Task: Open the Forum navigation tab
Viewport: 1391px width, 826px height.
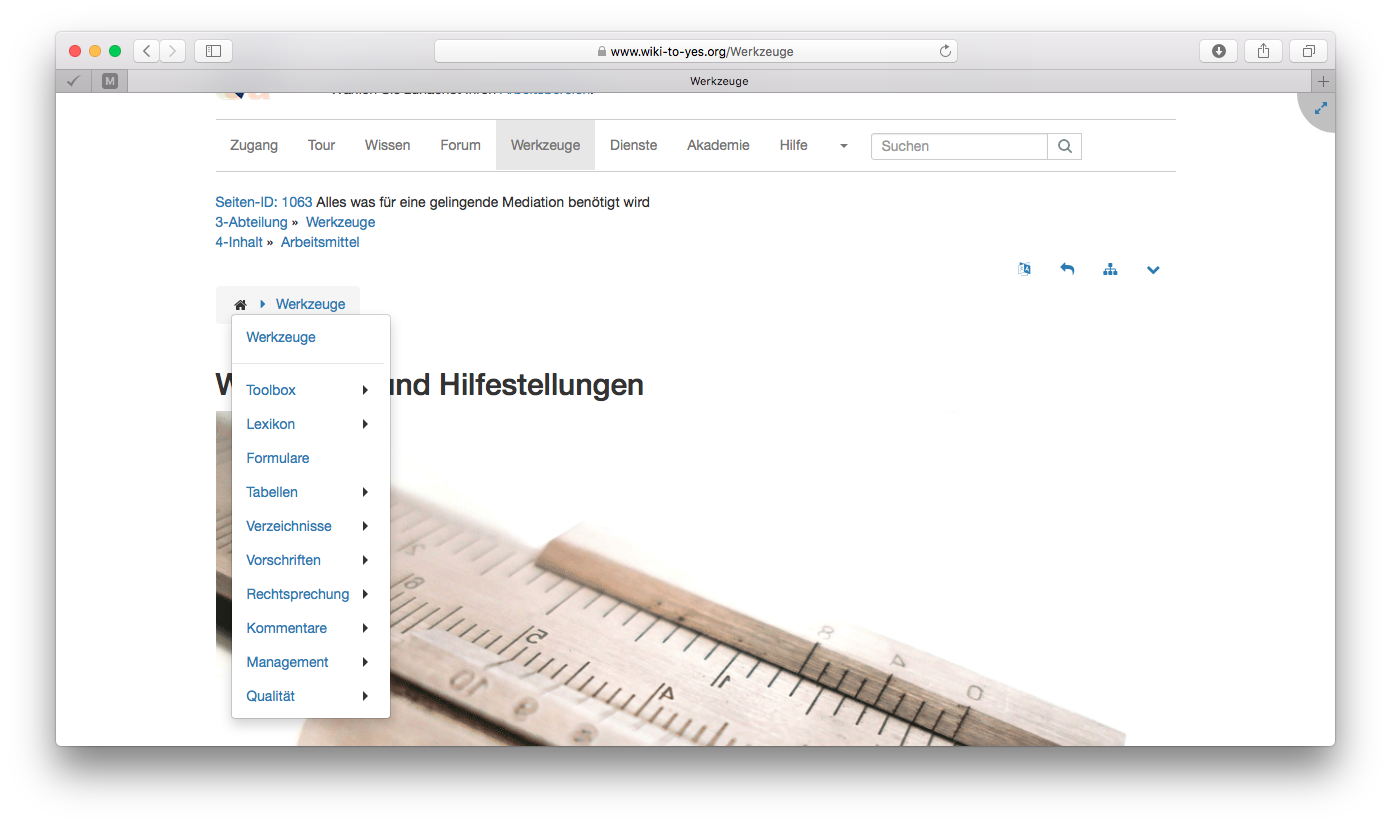Action: coord(460,145)
